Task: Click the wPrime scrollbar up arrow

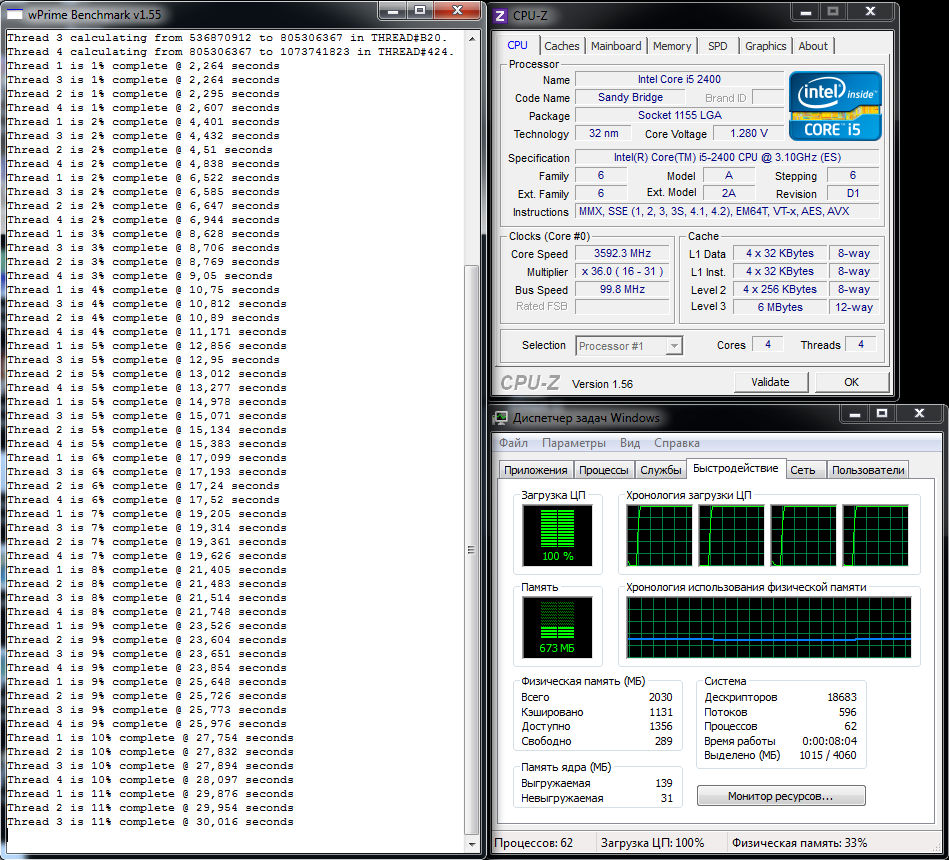Action: pos(471,39)
